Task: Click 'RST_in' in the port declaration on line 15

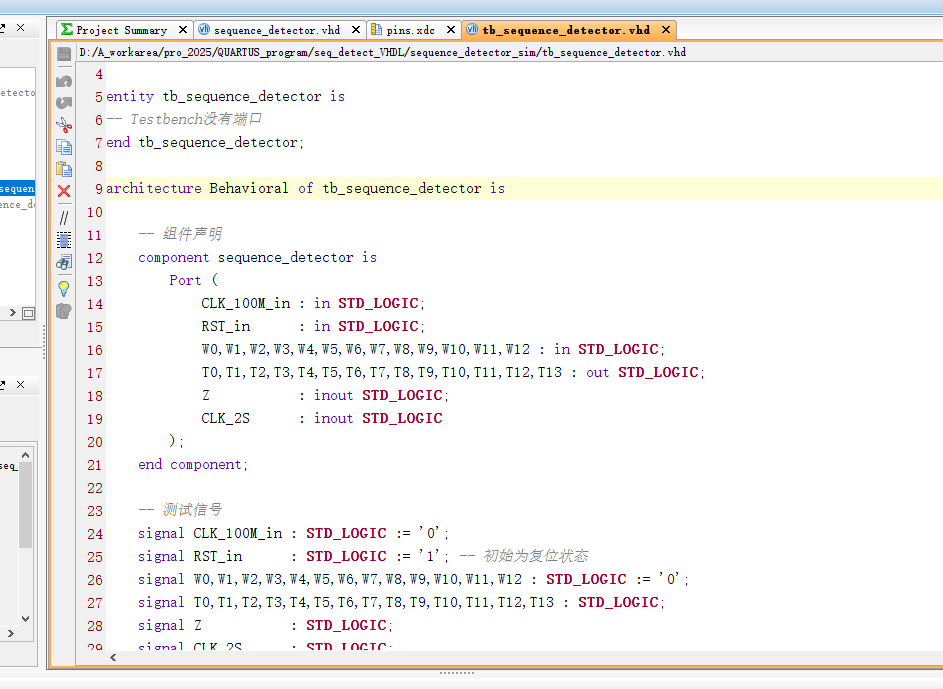Action: pos(226,326)
